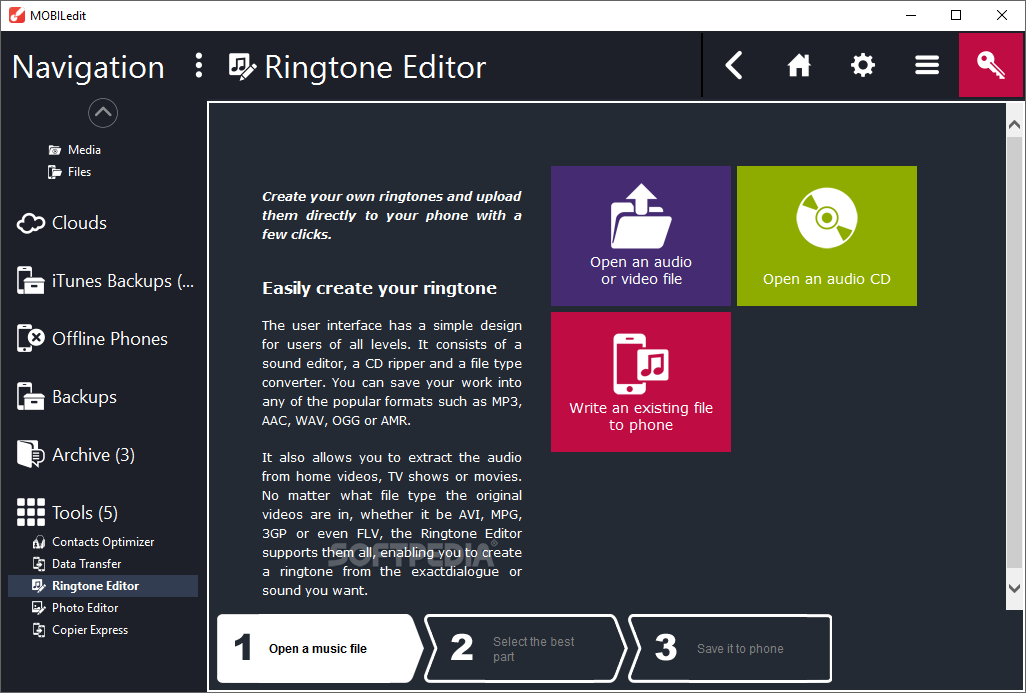Image resolution: width=1026 pixels, height=693 pixels.
Task: Click the back arrow in top toolbar
Action: tap(734, 65)
